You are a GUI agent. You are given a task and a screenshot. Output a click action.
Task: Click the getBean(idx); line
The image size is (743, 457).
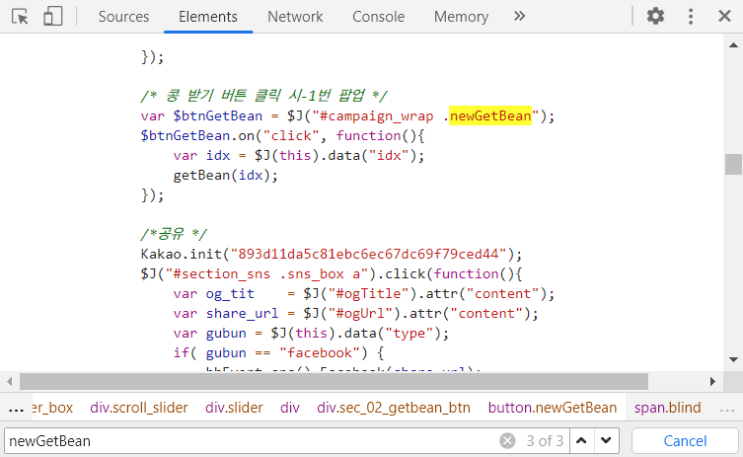click(225, 175)
